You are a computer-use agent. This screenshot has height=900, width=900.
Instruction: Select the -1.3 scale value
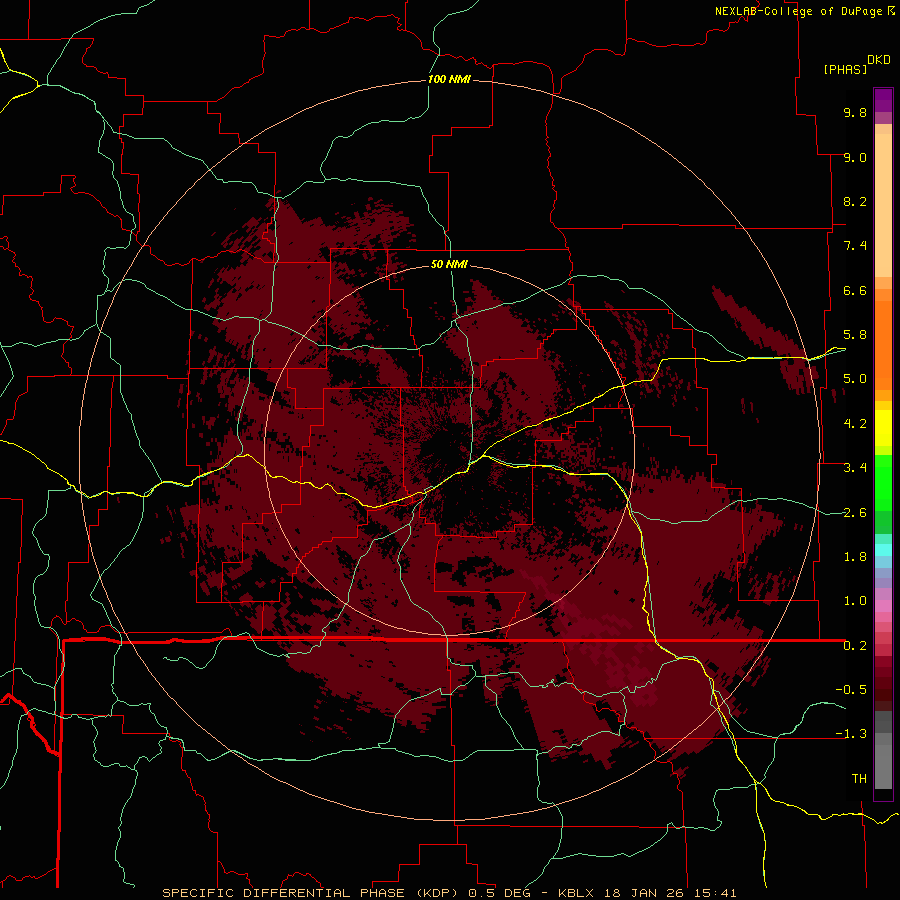pos(851,734)
